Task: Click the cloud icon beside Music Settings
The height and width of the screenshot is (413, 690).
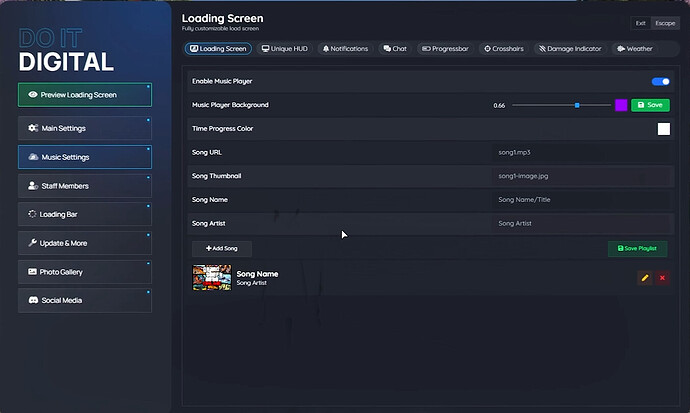Action: [x=33, y=157]
